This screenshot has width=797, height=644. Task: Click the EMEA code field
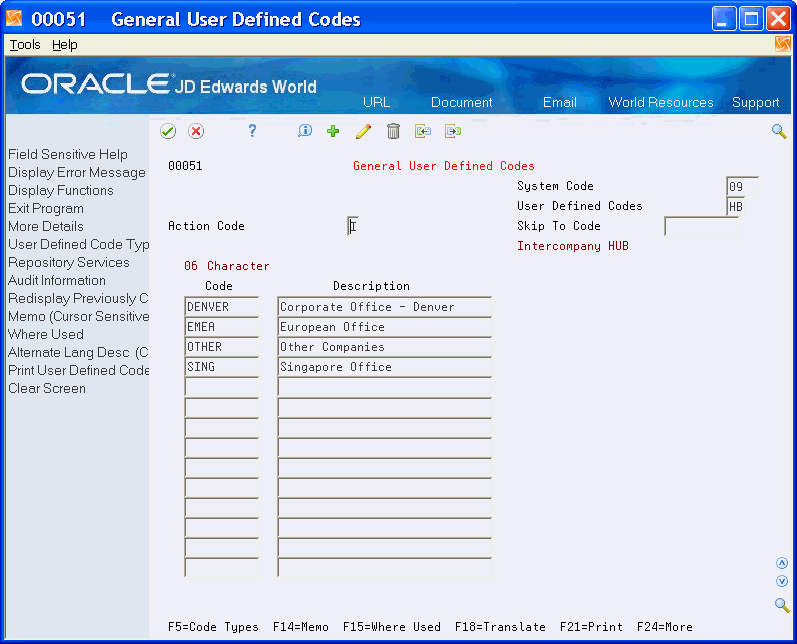(222, 327)
